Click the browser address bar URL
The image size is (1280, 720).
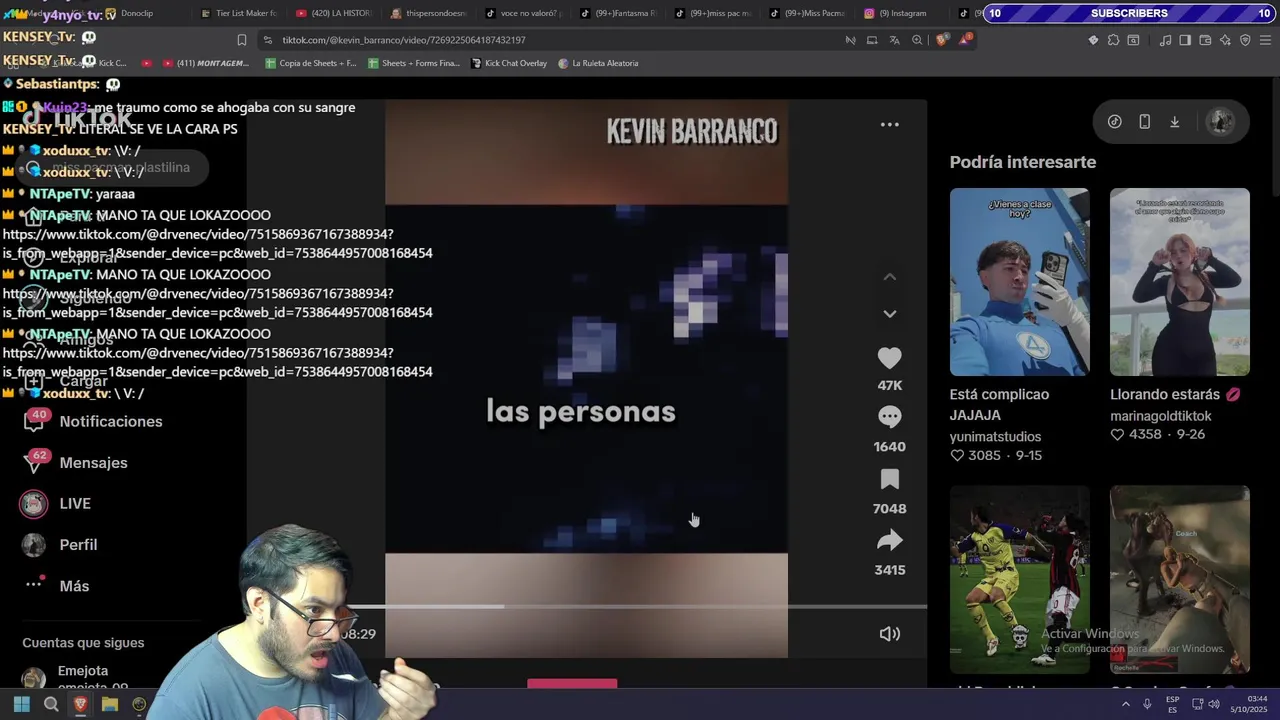tap(403, 40)
